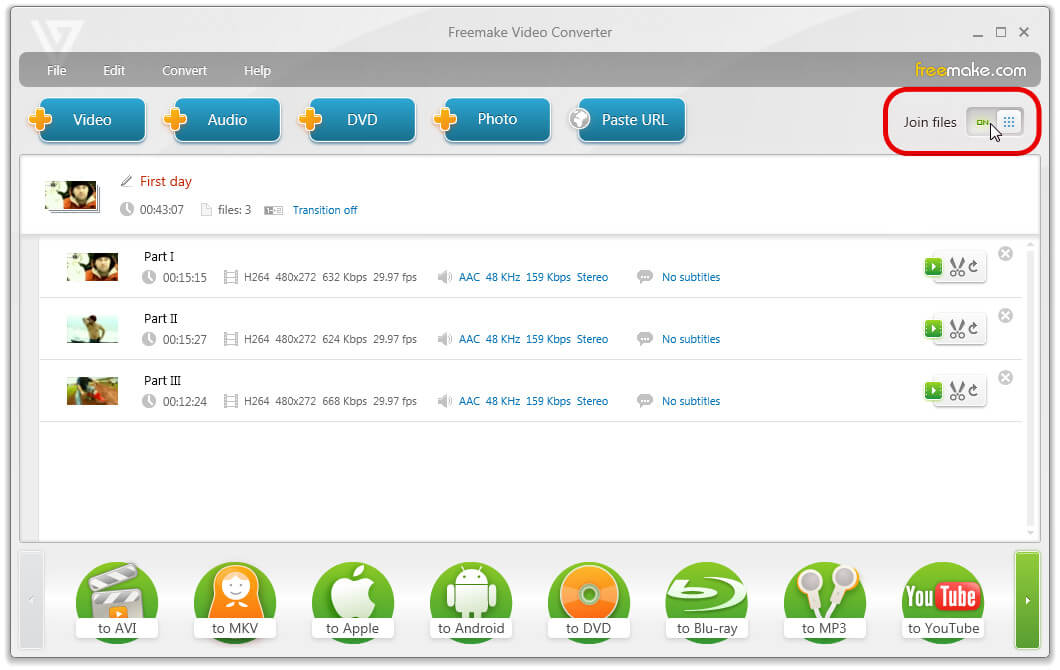The width and height of the screenshot is (1060, 670).
Task: Play the Part II video preview
Action: (933, 329)
